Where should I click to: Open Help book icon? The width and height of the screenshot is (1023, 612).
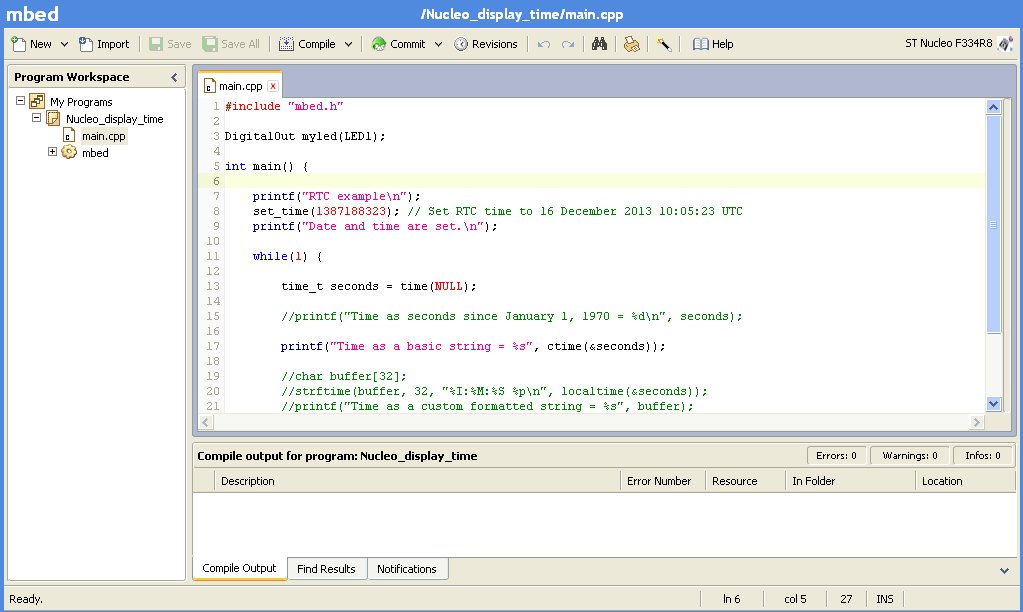700,44
